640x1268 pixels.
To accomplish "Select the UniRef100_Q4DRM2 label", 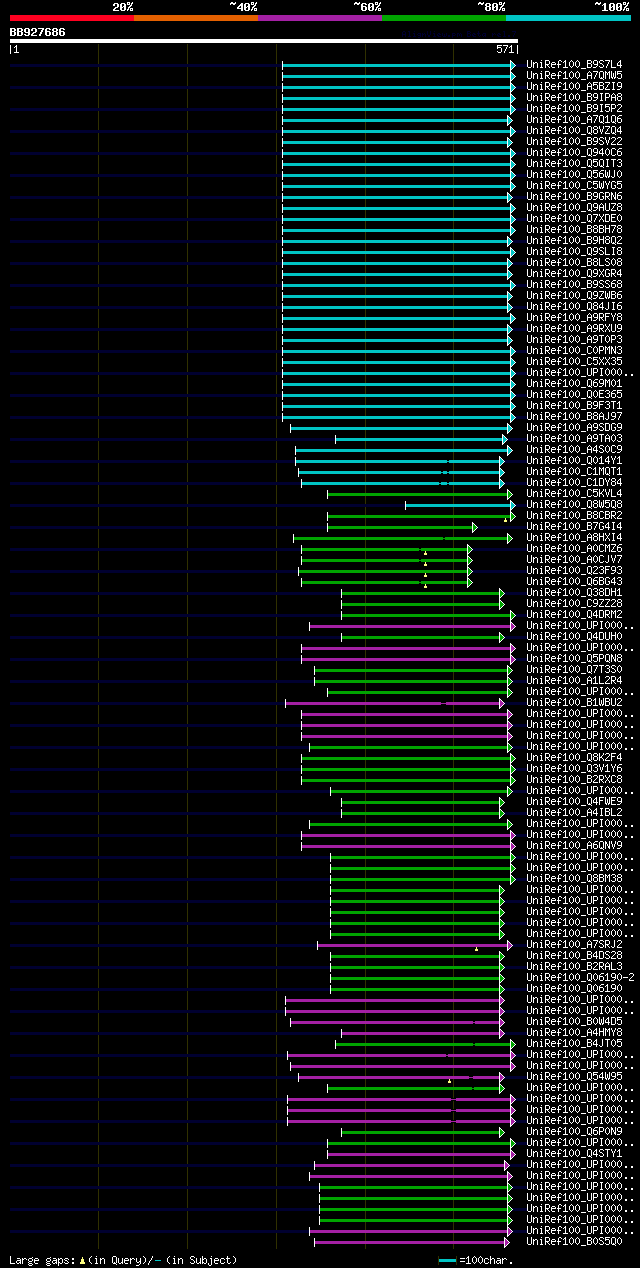I will pos(574,614).
